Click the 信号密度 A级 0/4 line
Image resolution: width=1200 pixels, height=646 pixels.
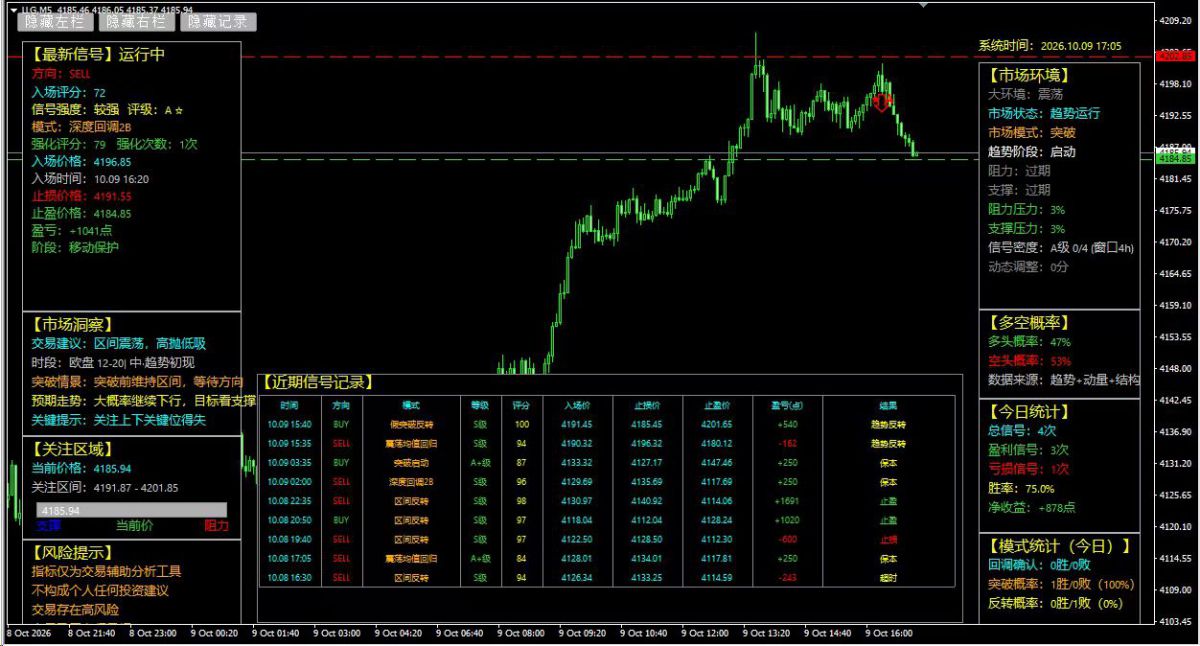[1061, 248]
